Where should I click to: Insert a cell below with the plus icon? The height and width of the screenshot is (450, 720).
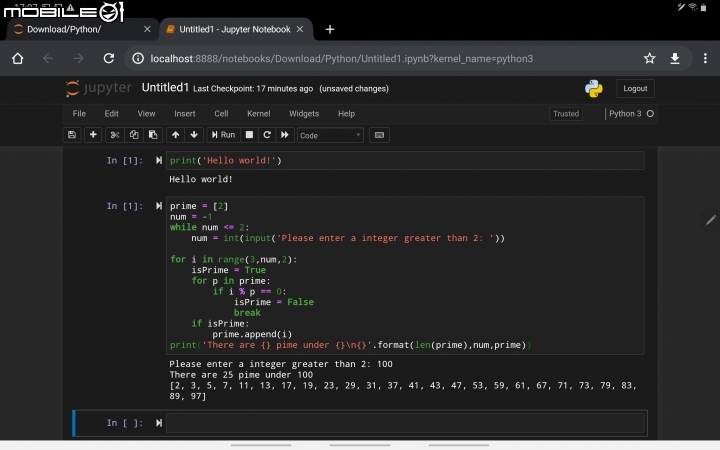(x=93, y=135)
